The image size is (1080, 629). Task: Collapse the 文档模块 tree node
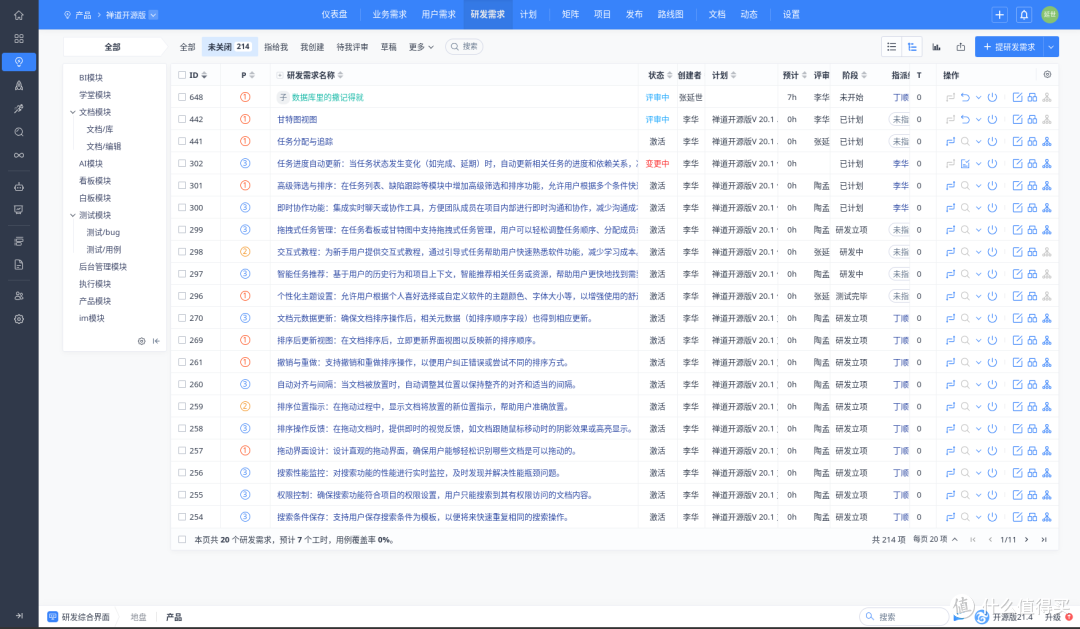click(72, 112)
